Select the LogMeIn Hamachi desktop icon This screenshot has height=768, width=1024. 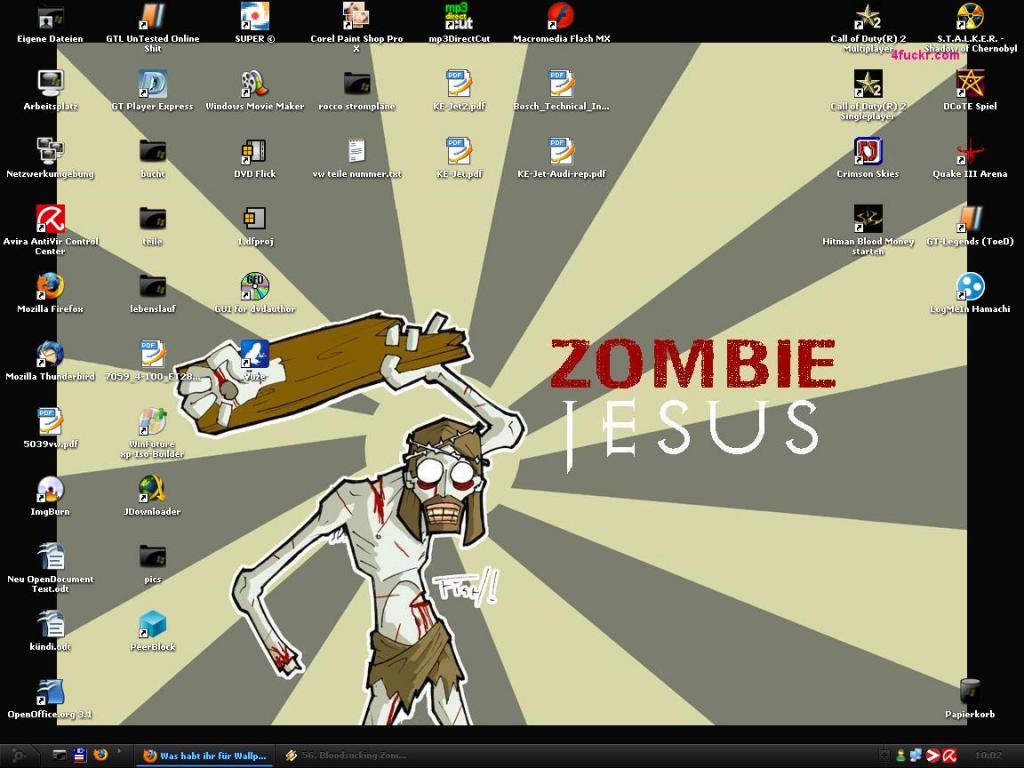969,287
